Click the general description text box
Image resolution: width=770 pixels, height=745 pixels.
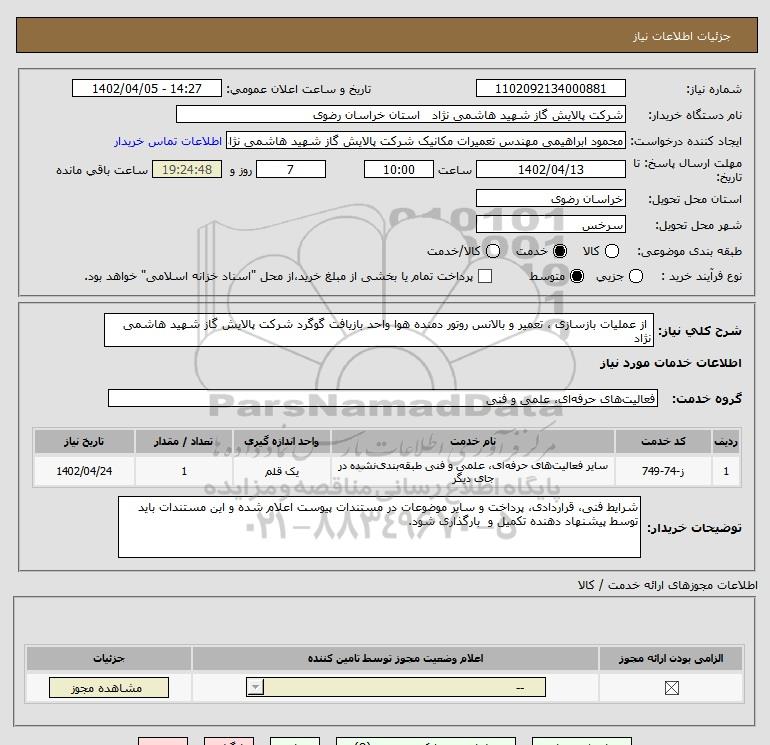click(379, 331)
